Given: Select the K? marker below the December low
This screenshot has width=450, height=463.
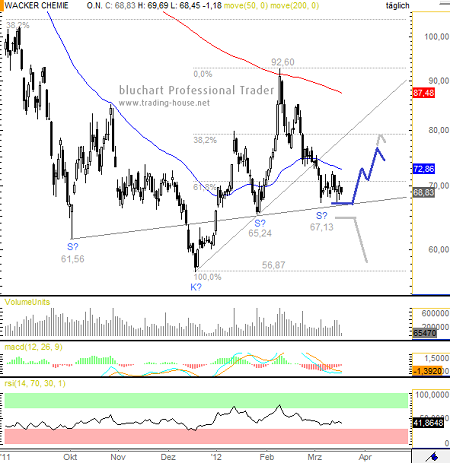Looking at the screenshot, I should (x=196, y=287).
